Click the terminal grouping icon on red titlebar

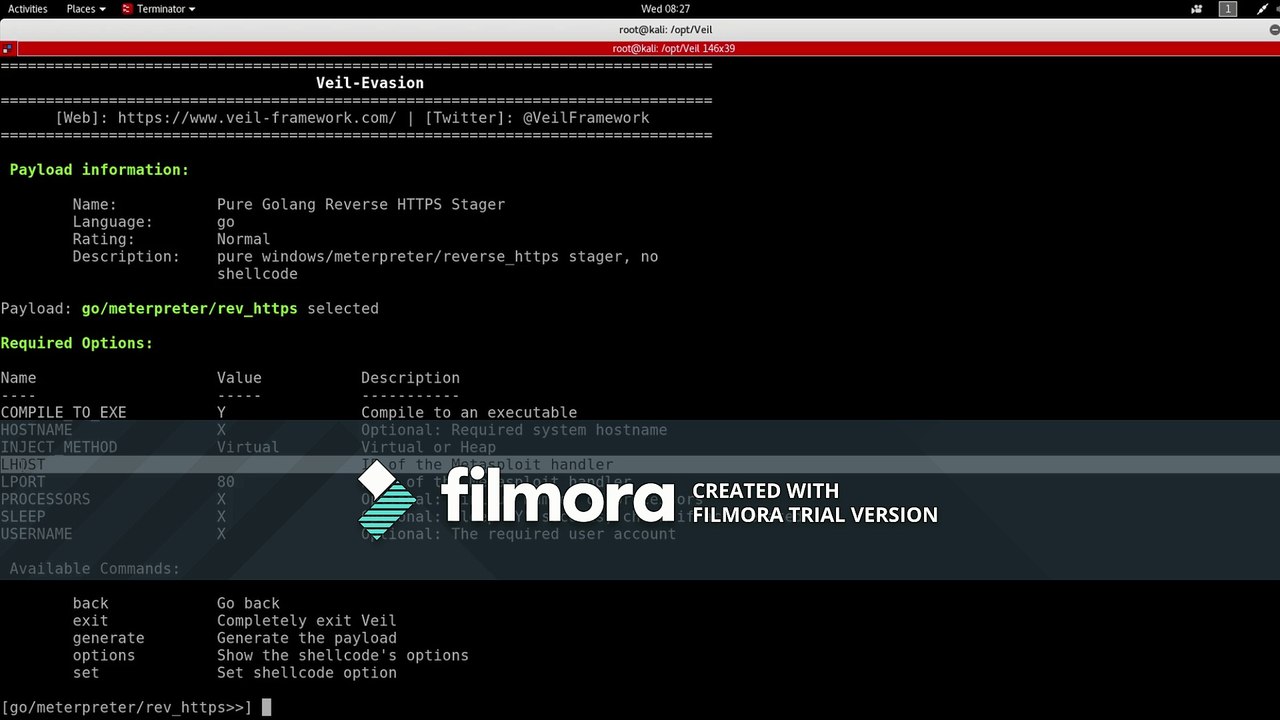tap(8, 48)
